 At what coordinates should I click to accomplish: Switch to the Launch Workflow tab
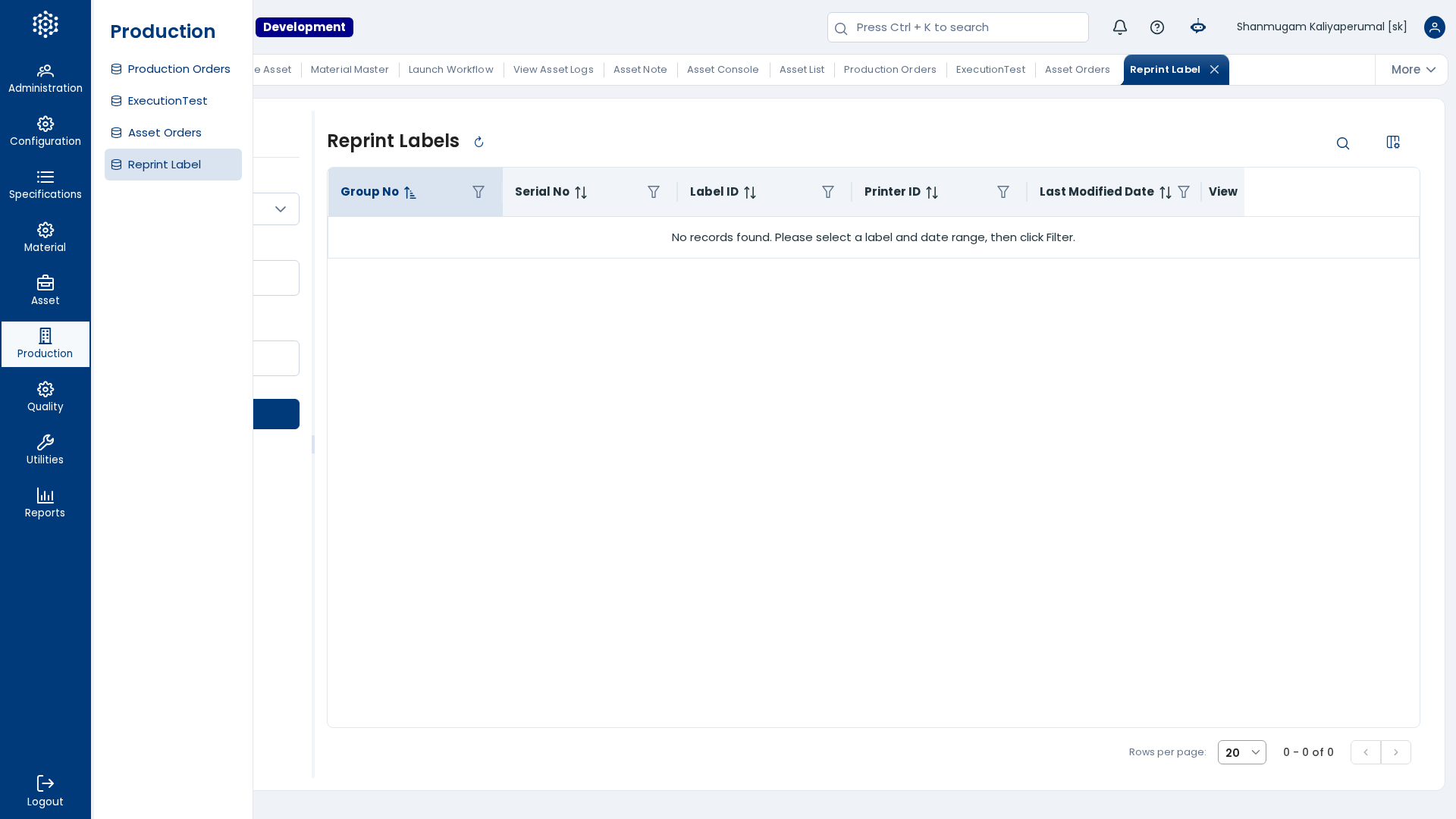tap(451, 70)
